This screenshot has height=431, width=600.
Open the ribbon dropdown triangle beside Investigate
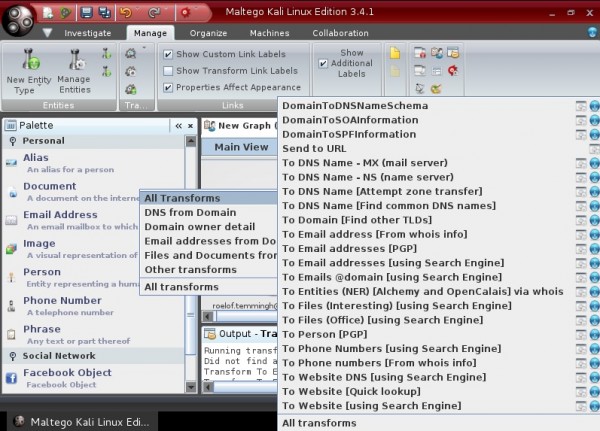point(47,33)
